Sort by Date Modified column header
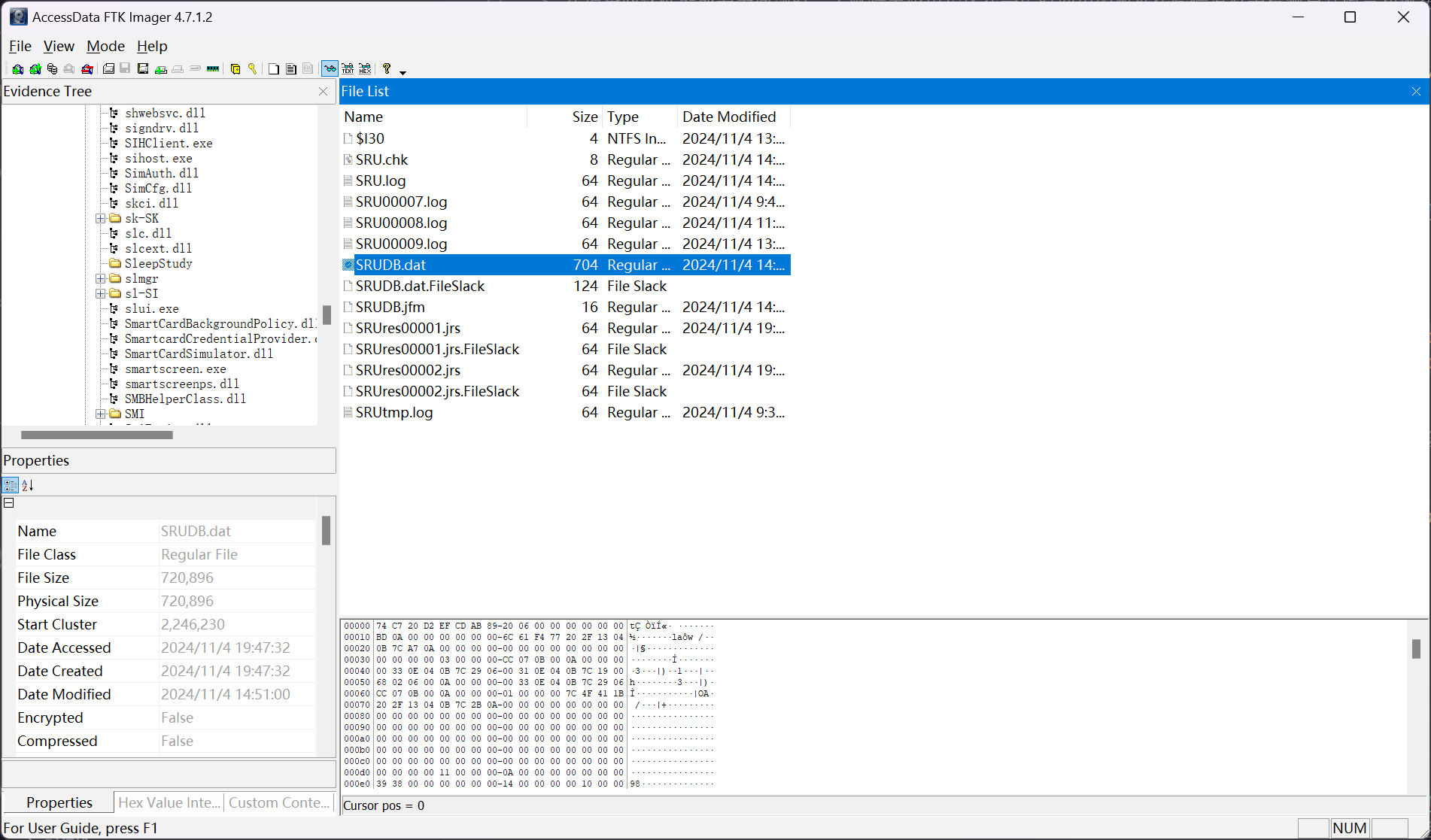This screenshot has width=1431, height=840. [734, 117]
